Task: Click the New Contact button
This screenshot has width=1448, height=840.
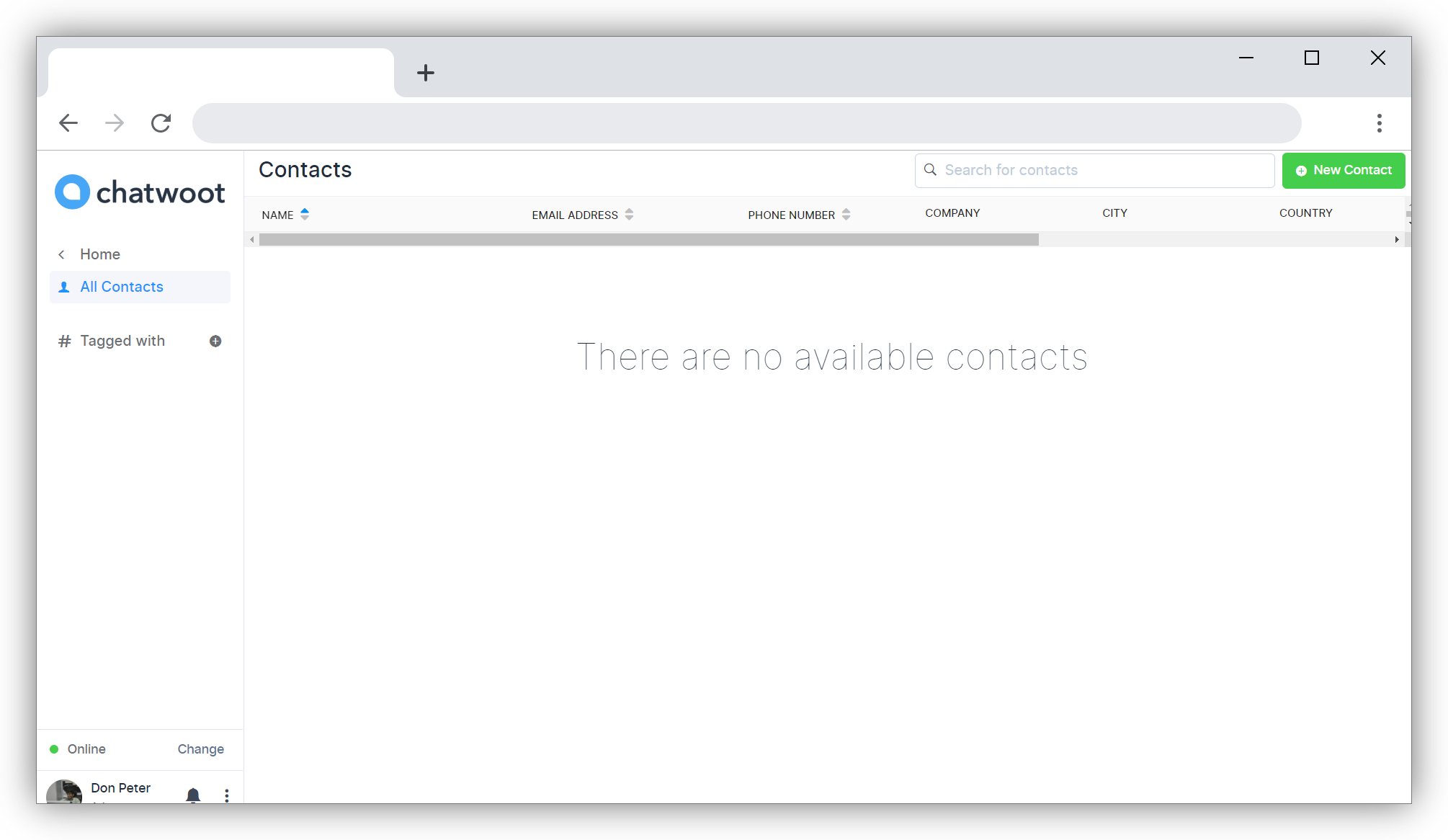Action: (x=1343, y=169)
